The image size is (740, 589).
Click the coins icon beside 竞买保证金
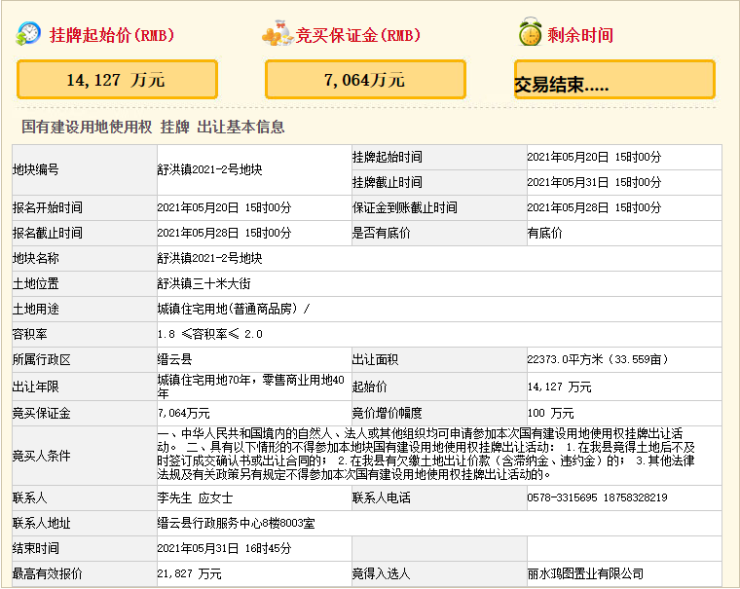point(276,35)
